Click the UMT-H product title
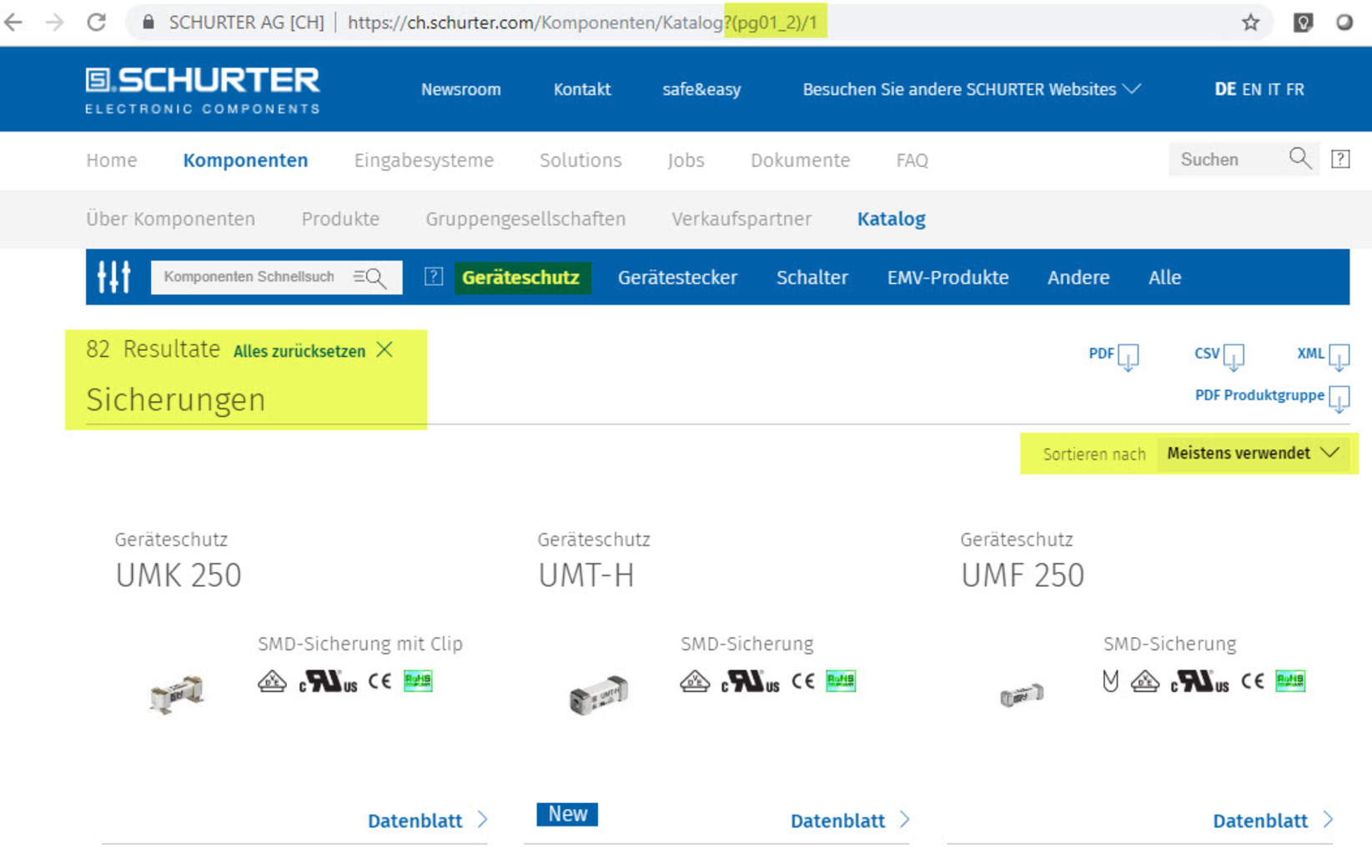The image size is (1372, 868). pyautogui.click(x=586, y=574)
